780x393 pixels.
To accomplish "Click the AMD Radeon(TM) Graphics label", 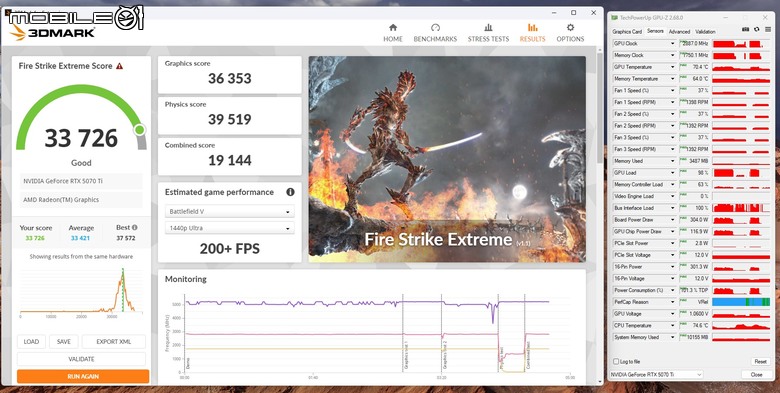I will click(61, 199).
